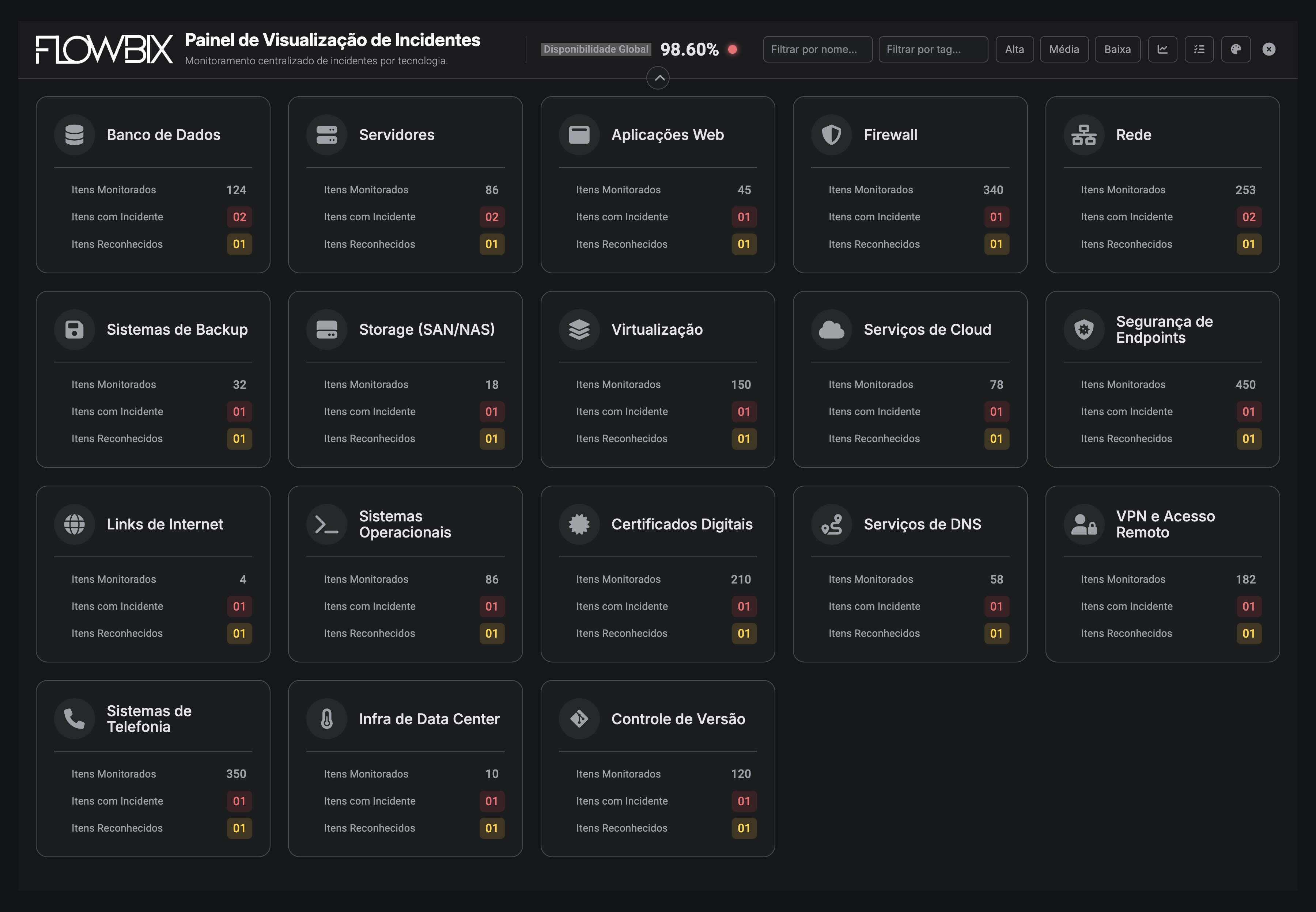Click the Rede network topology icon
Viewport: 1316px width, 912px height.
(1084, 135)
